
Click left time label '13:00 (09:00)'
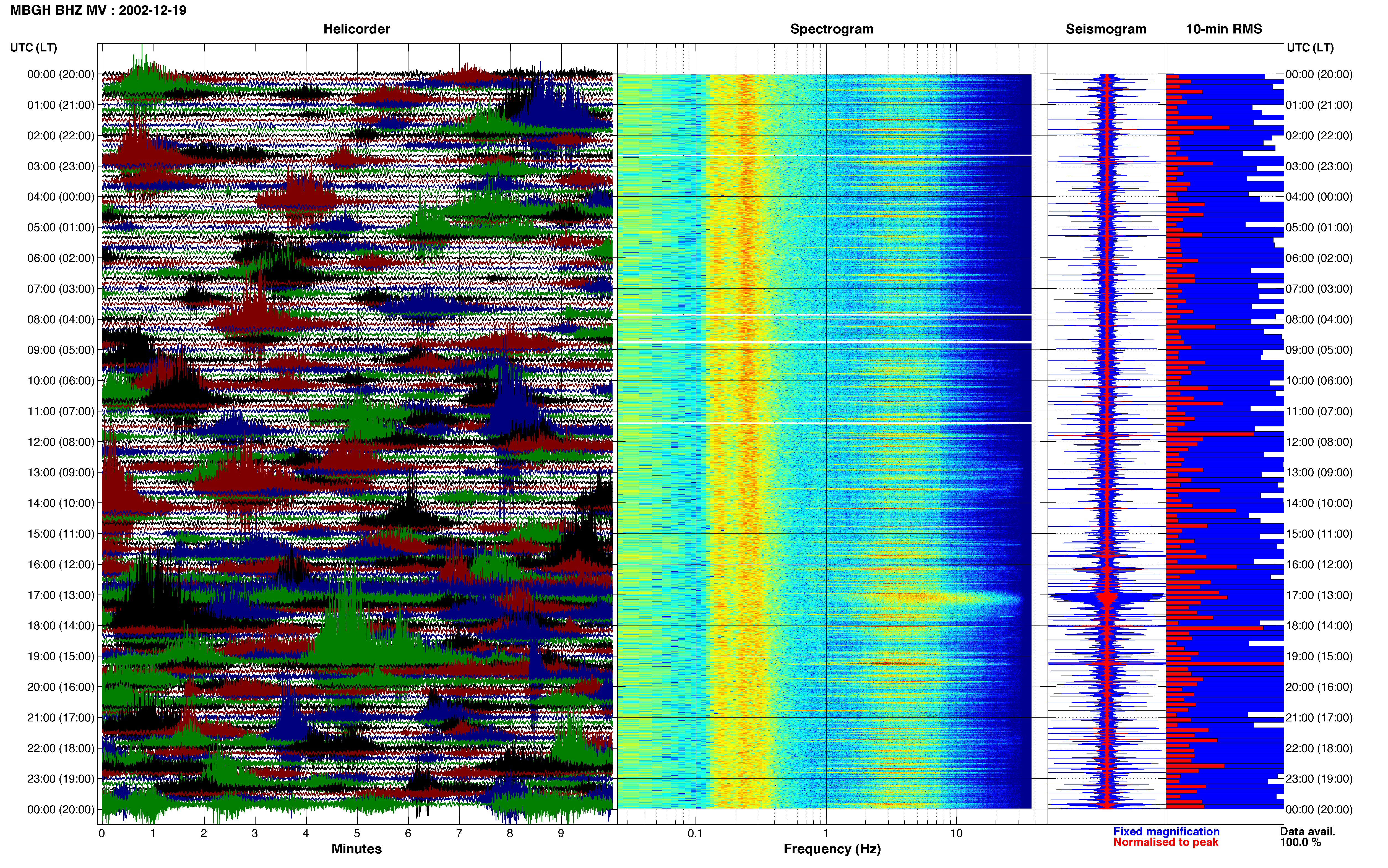tap(61, 473)
